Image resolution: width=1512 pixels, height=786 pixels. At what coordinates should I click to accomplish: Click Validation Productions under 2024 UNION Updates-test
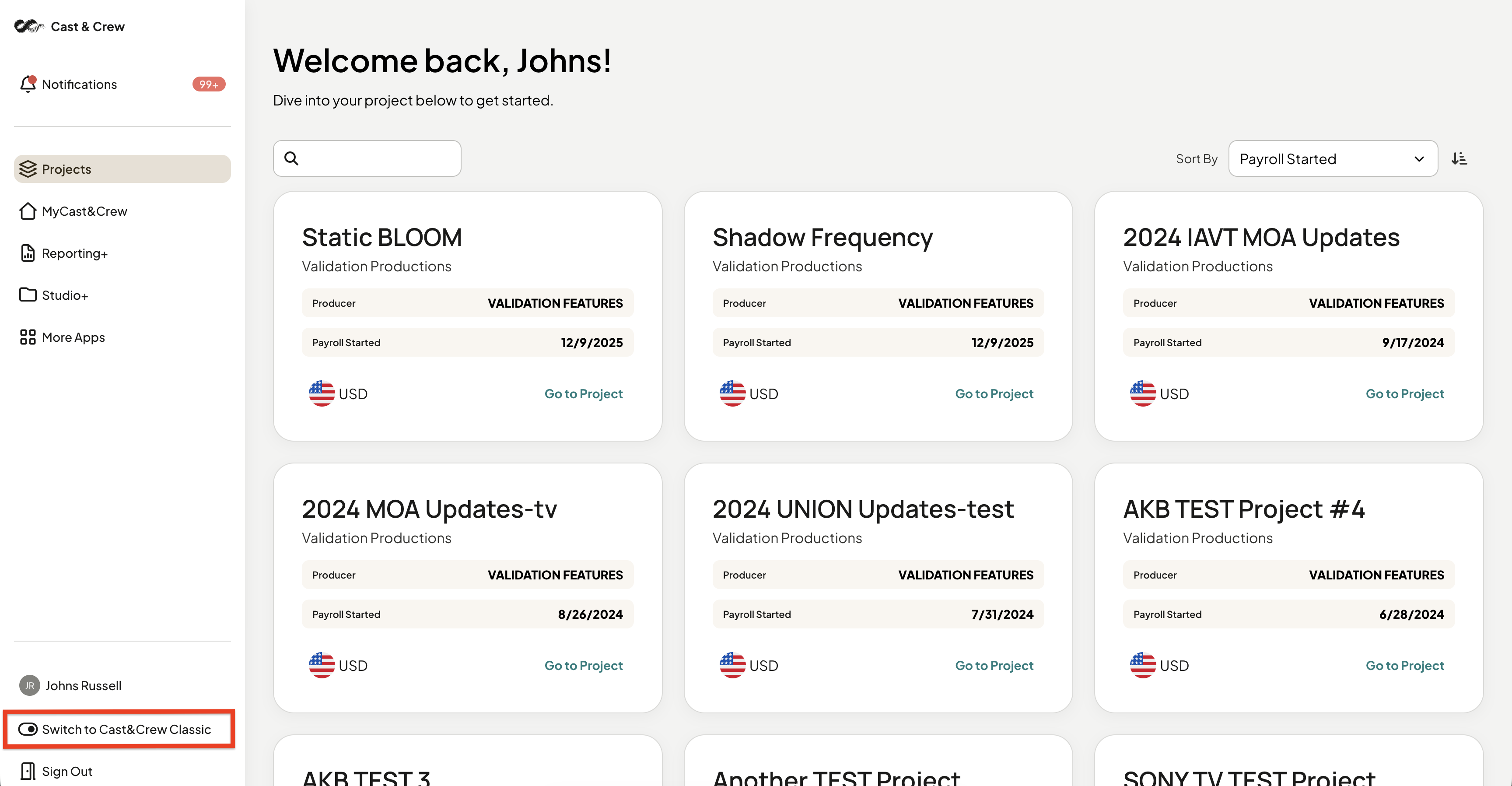coord(787,538)
